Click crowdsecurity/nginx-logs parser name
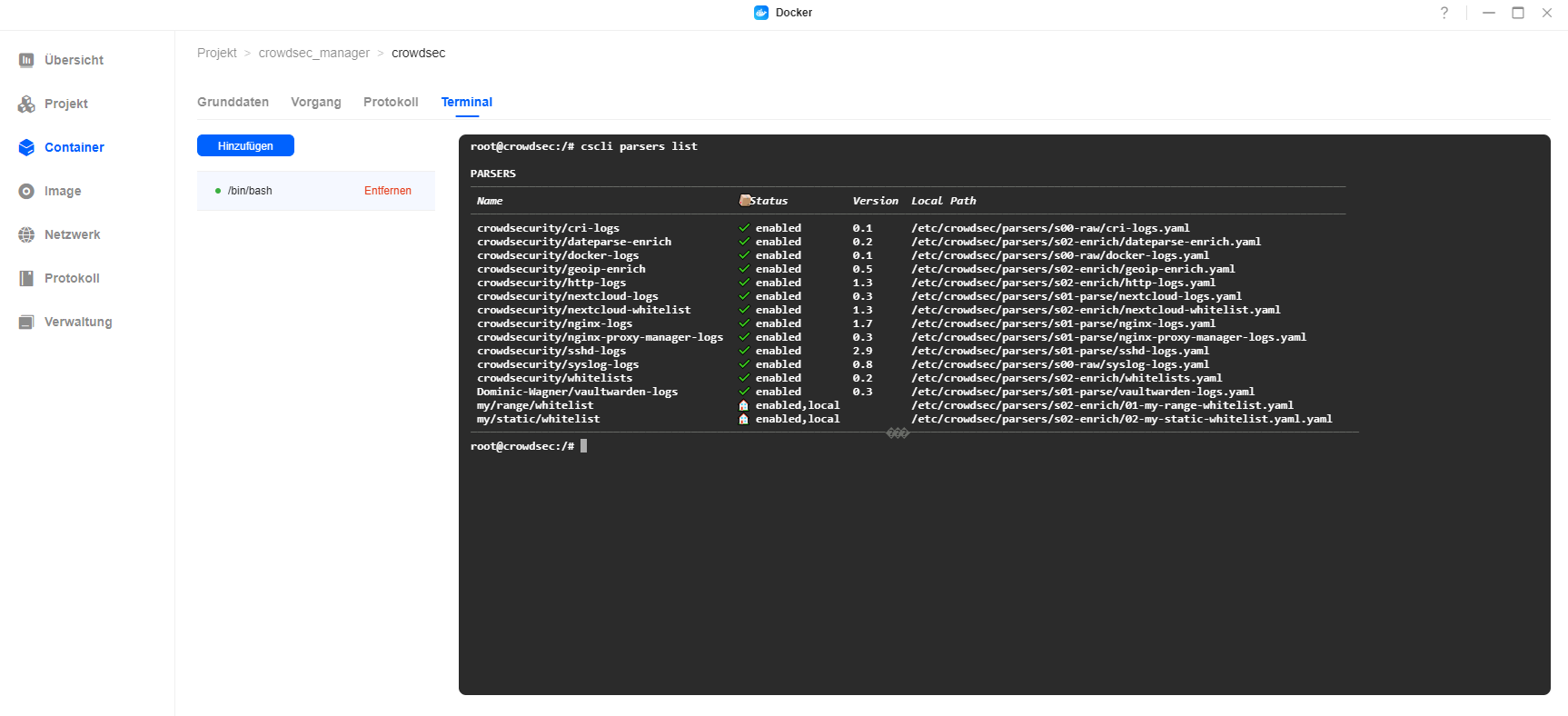This screenshot has width=1568, height=716. pyautogui.click(x=554, y=323)
